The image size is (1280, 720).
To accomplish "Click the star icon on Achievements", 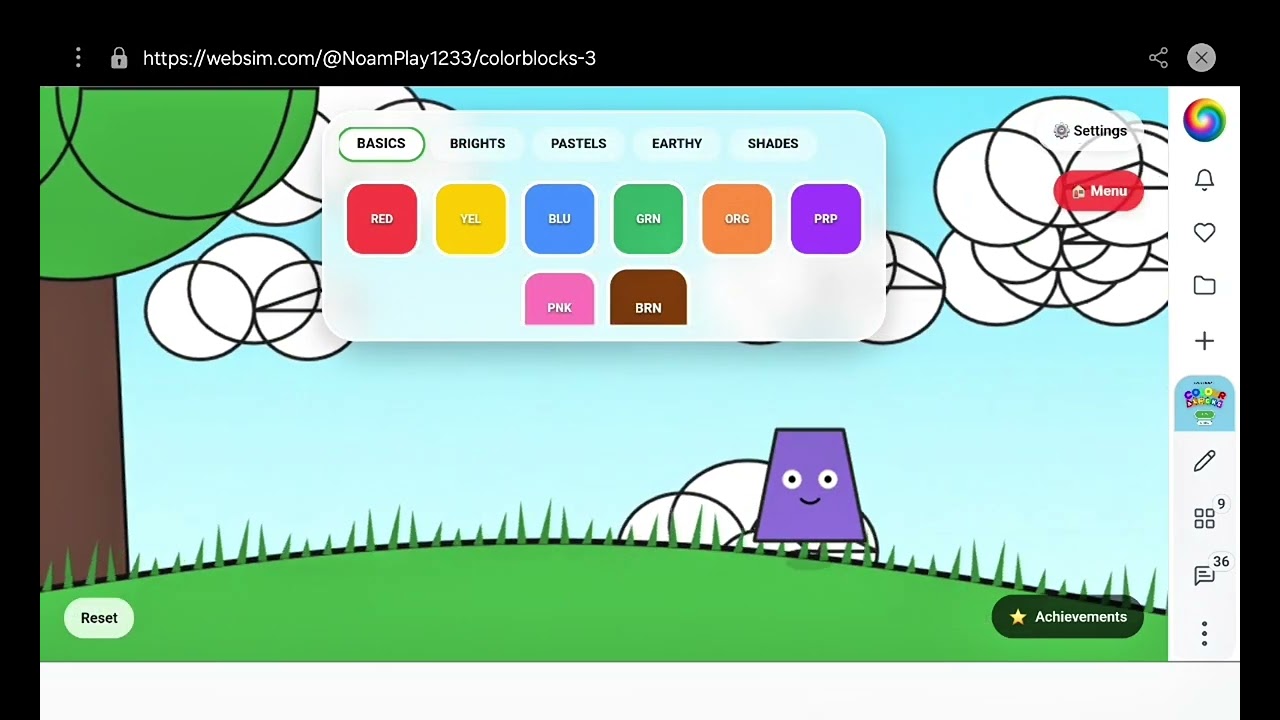I will pyautogui.click(x=1018, y=617).
